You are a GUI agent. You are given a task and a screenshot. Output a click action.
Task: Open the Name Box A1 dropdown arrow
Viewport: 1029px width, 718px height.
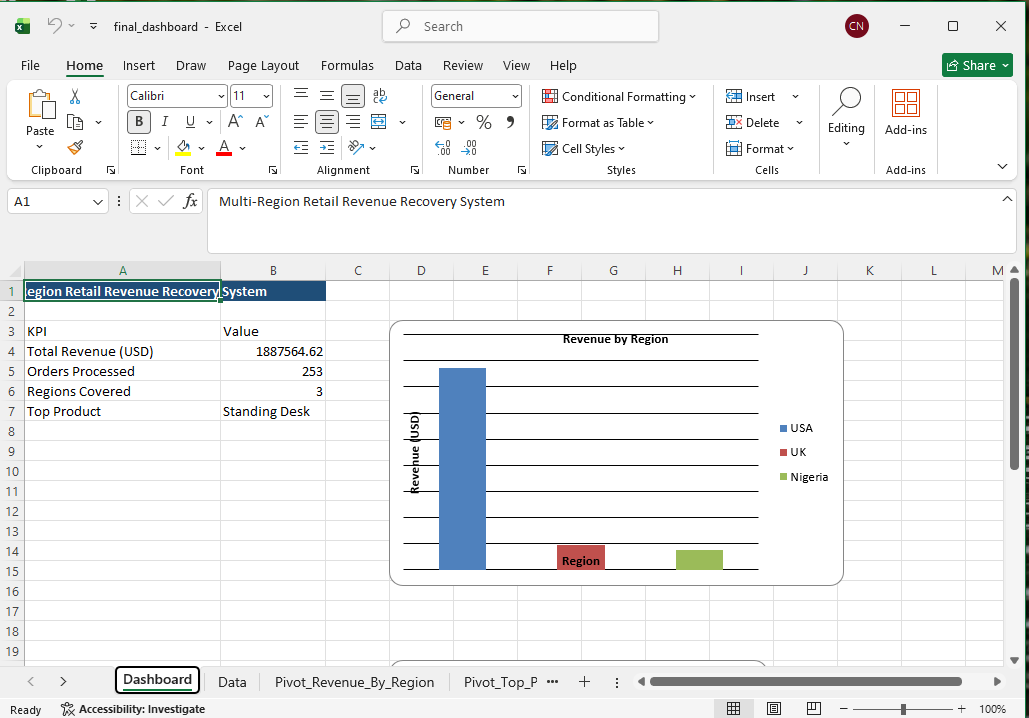pyautogui.click(x=98, y=201)
